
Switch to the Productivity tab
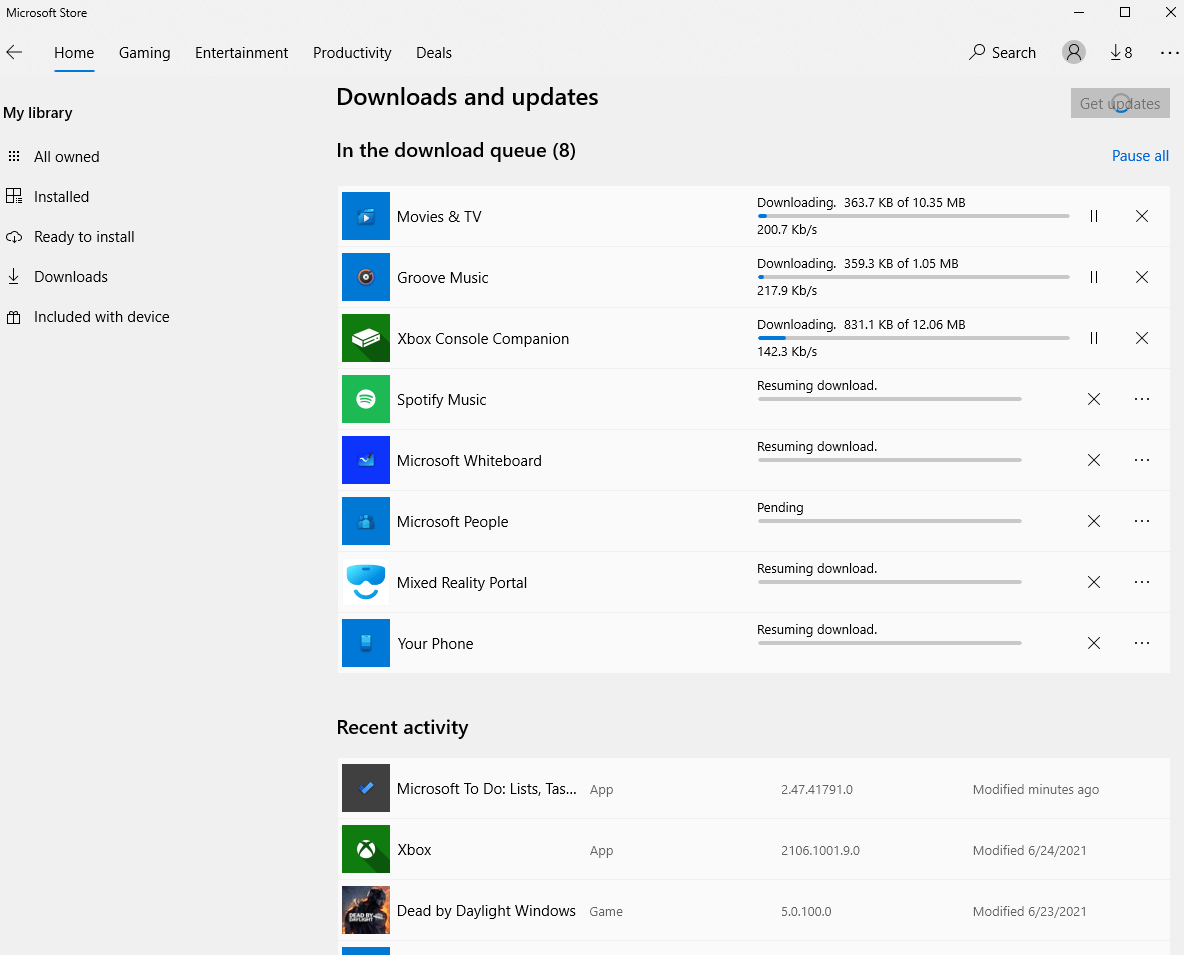coord(352,53)
